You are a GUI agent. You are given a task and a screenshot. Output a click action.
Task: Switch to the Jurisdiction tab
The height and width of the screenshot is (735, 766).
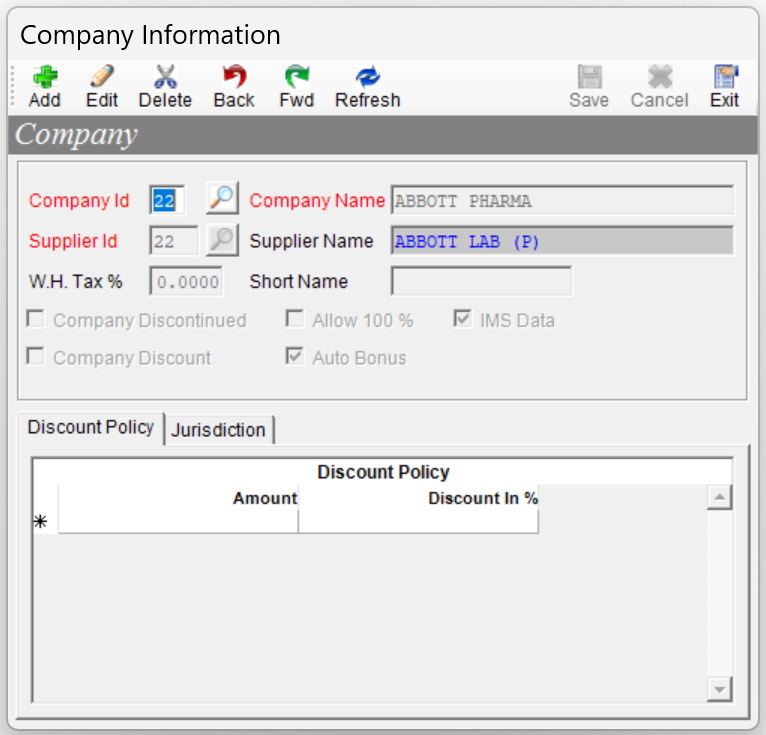click(x=218, y=430)
